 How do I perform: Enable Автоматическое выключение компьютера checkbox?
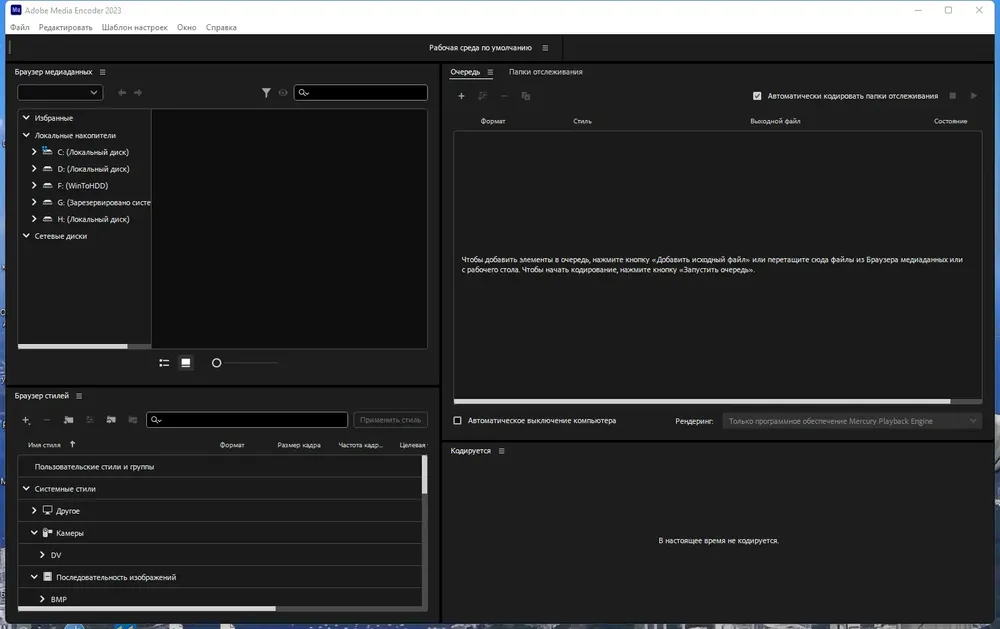coord(457,421)
